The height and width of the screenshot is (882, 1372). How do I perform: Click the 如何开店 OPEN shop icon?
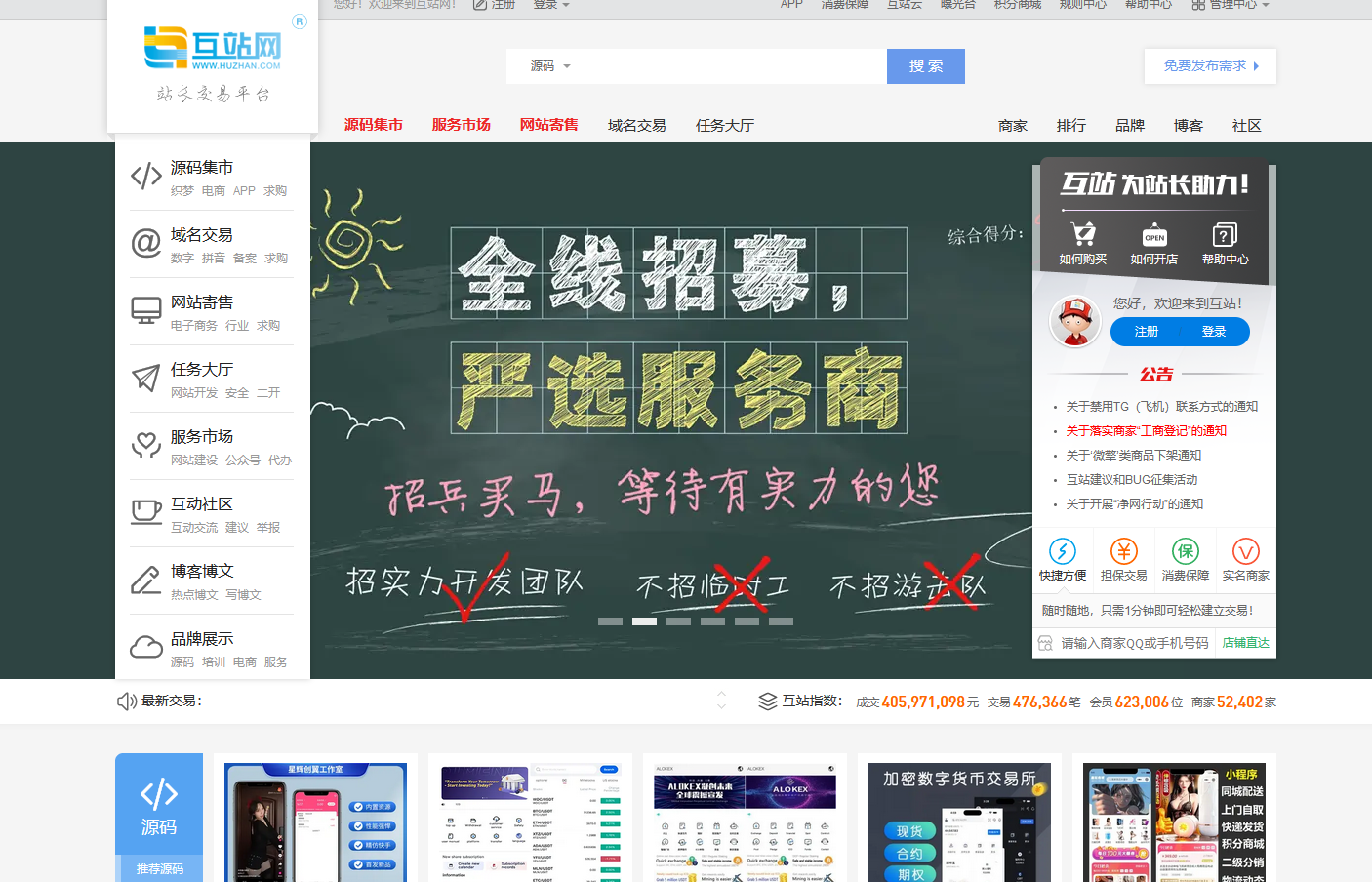point(1154,235)
